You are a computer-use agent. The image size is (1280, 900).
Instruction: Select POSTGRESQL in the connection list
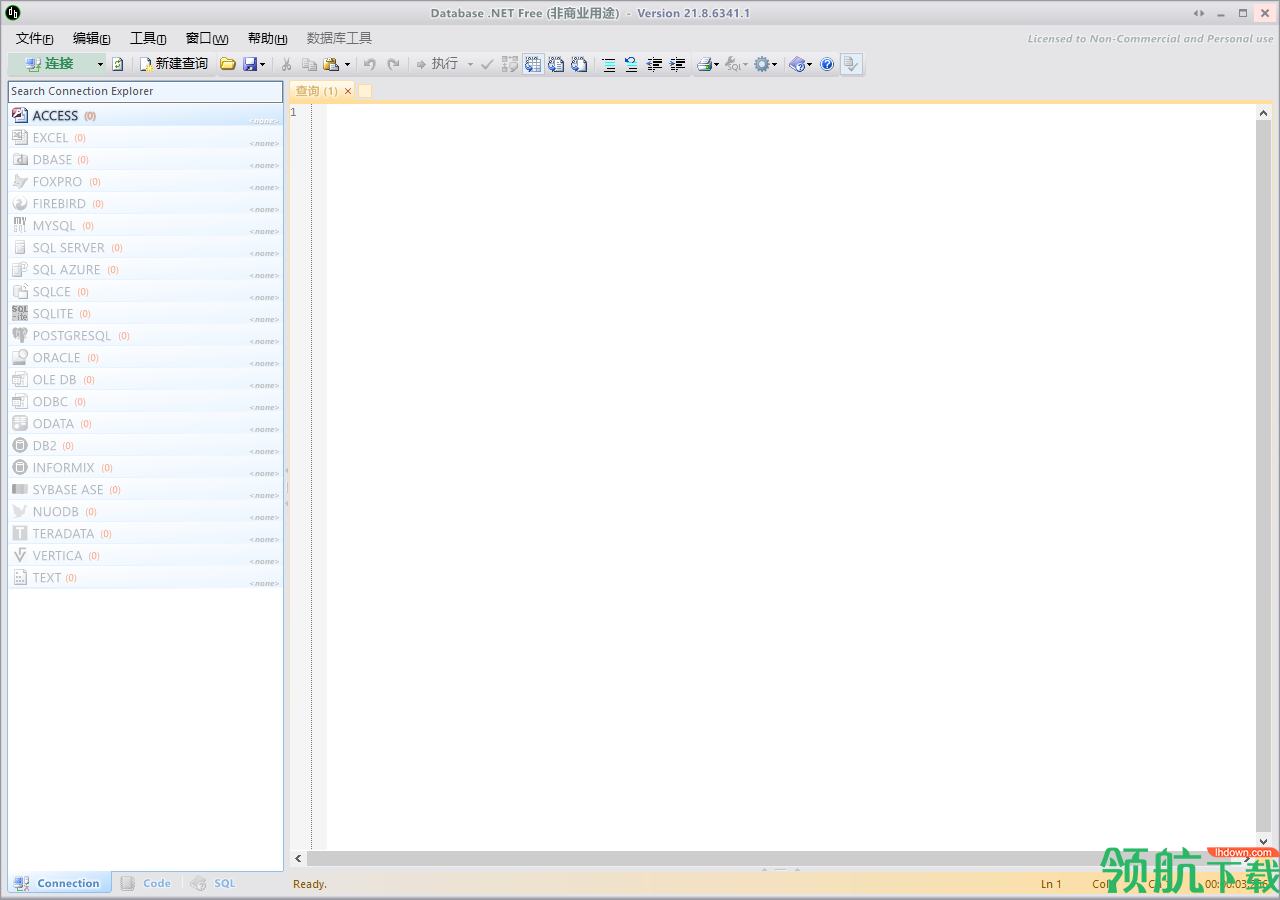pyautogui.click(x=146, y=336)
